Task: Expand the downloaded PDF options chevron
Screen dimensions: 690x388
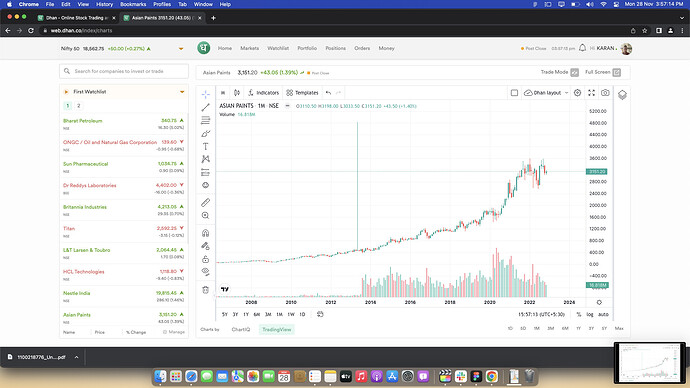Action: [x=76, y=357]
